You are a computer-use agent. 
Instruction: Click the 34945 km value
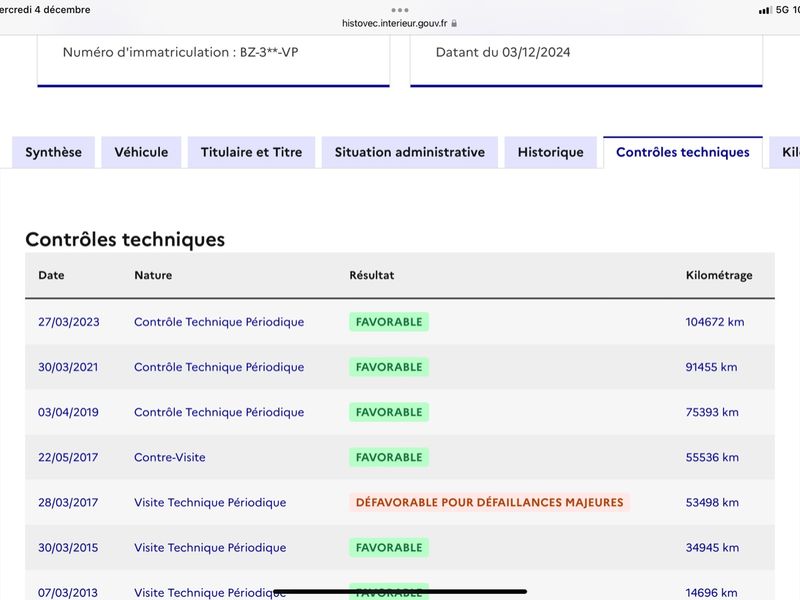click(x=712, y=547)
